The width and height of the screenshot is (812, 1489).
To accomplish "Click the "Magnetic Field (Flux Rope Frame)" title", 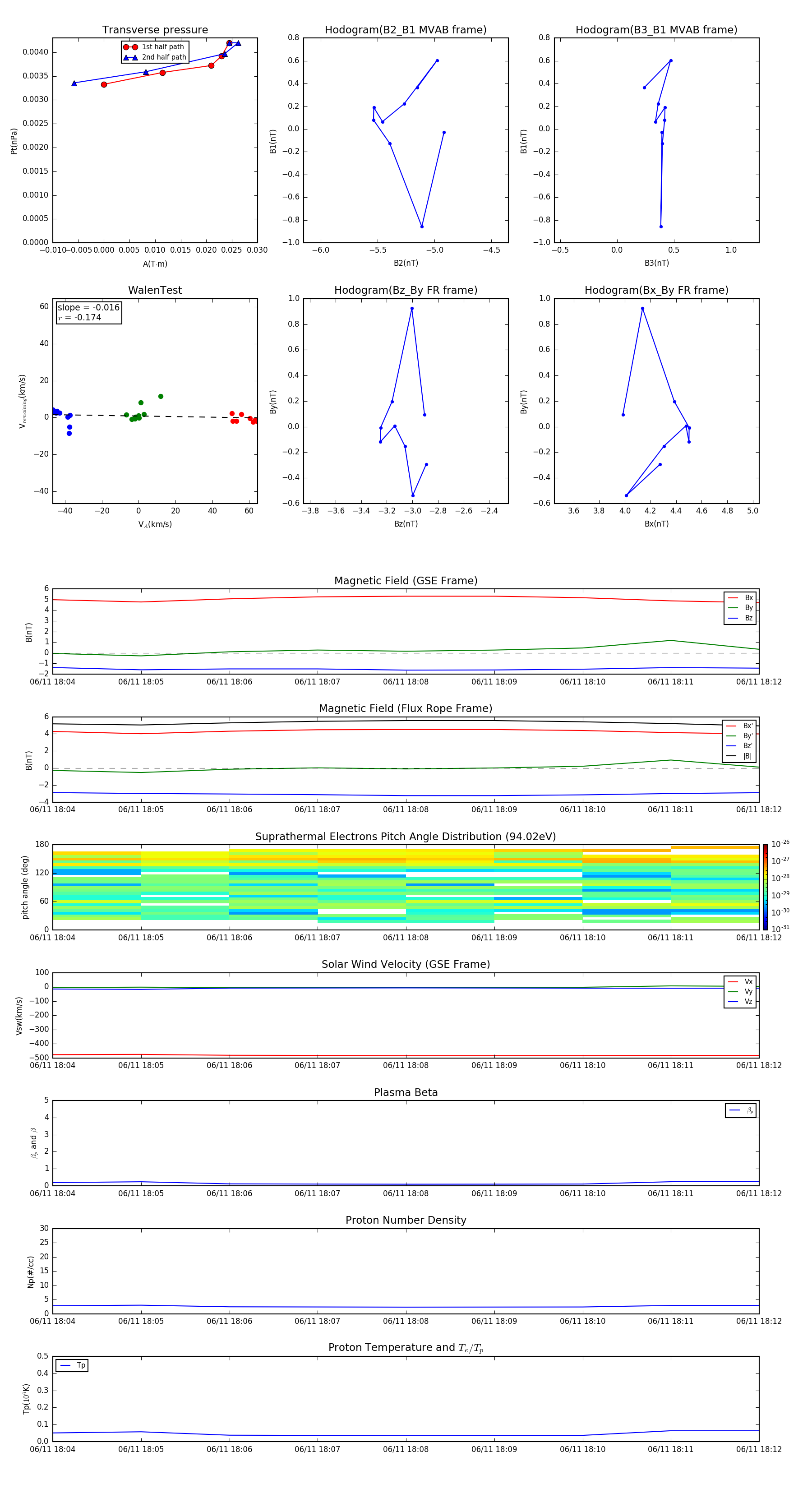I will tap(406, 709).
